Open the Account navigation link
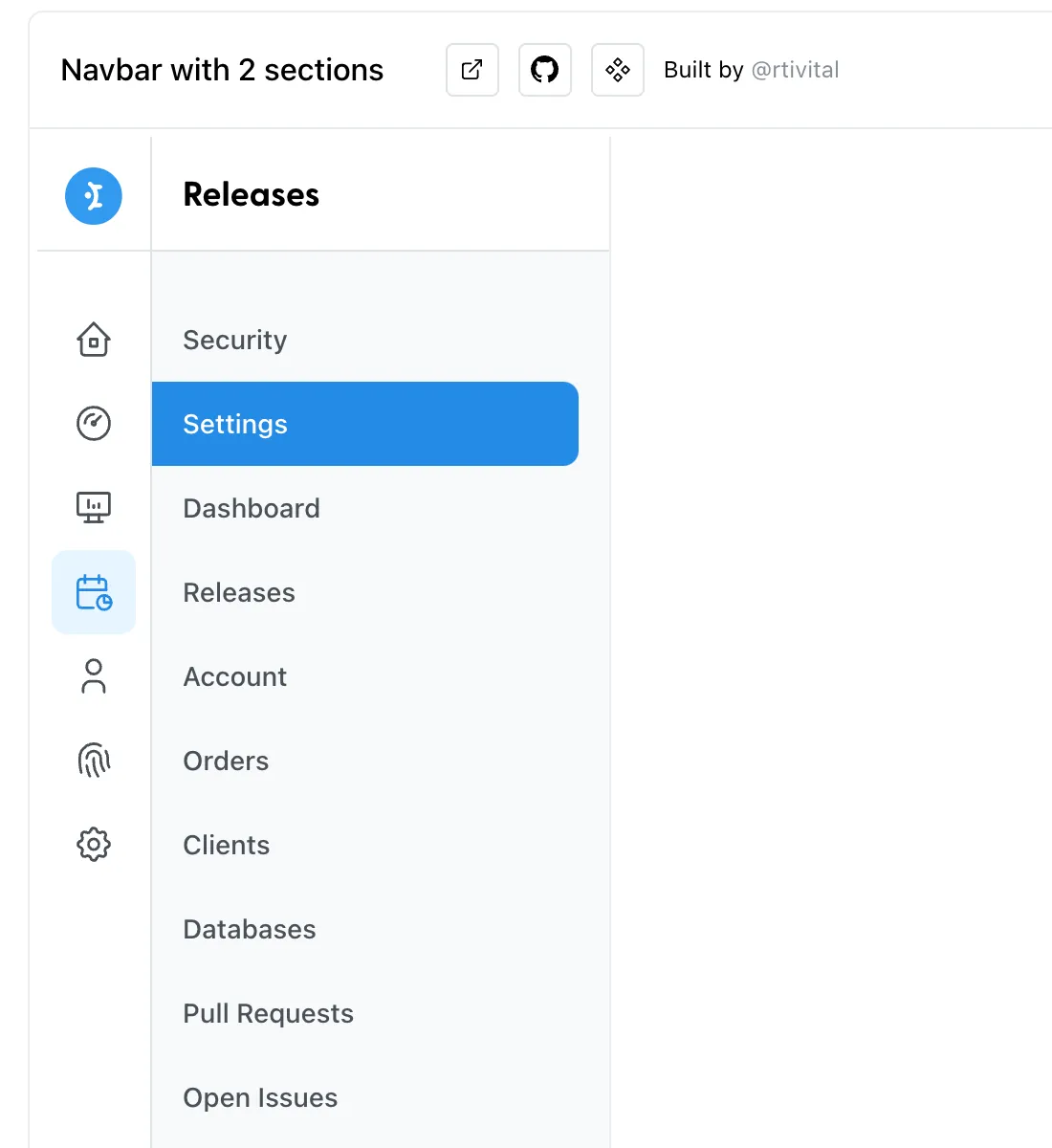1052x1148 pixels. coord(235,677)
